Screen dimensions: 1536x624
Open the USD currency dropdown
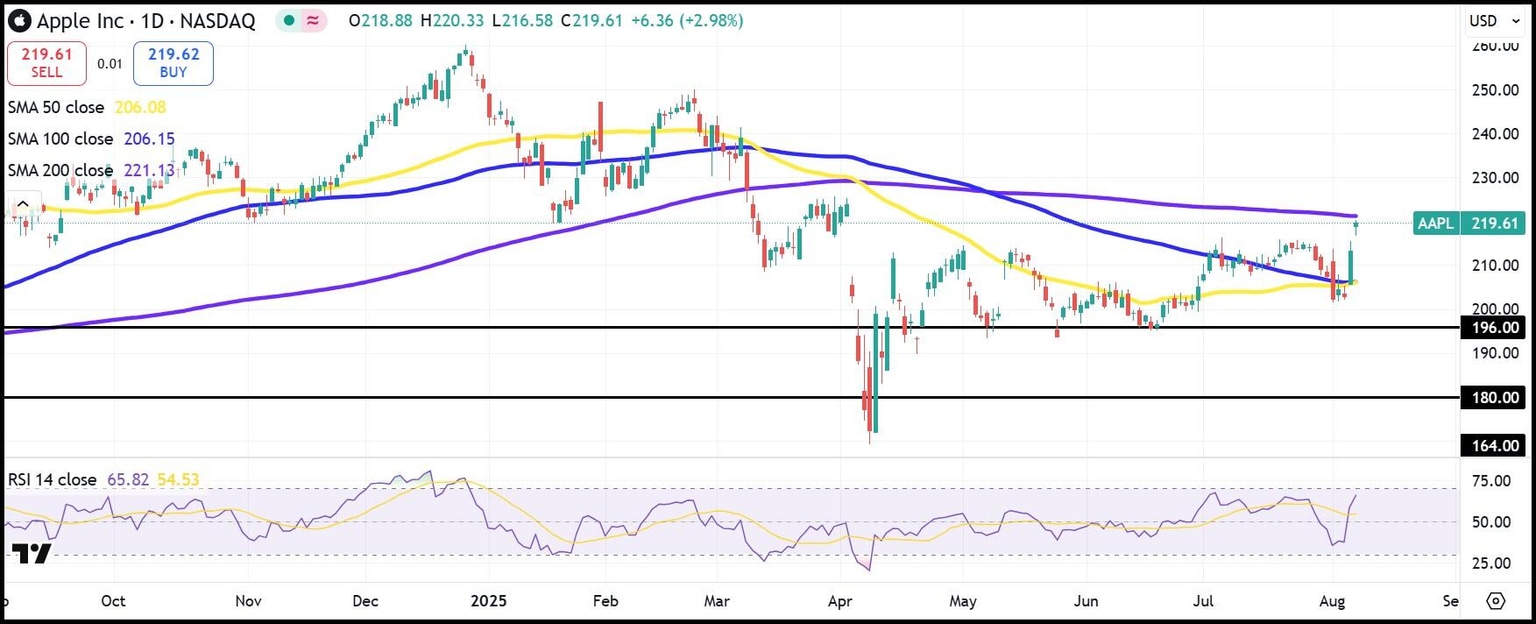pos(1494,20)
